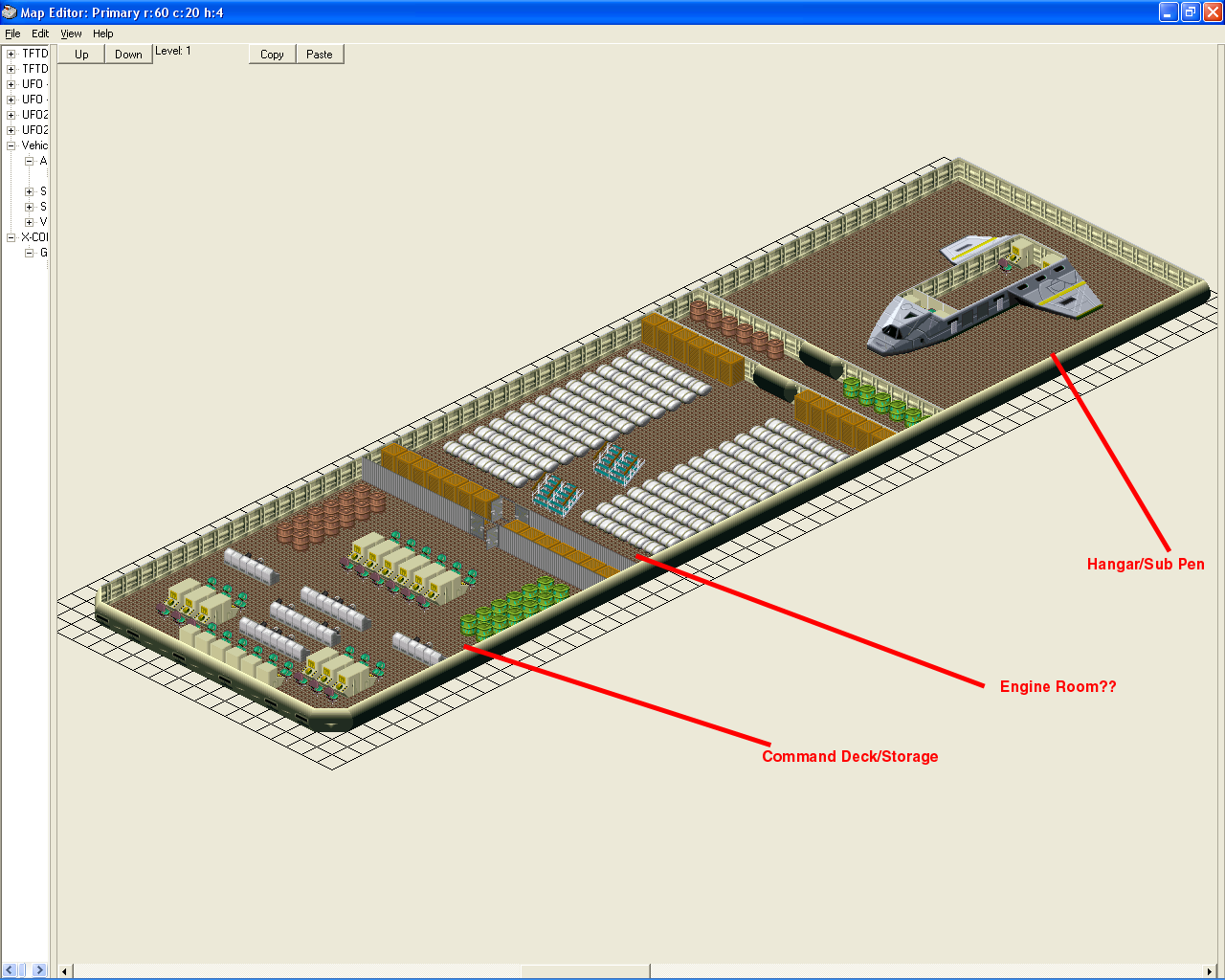Open the Help menu
This screenshot has height=980, width=1225.
click(103, 33)
